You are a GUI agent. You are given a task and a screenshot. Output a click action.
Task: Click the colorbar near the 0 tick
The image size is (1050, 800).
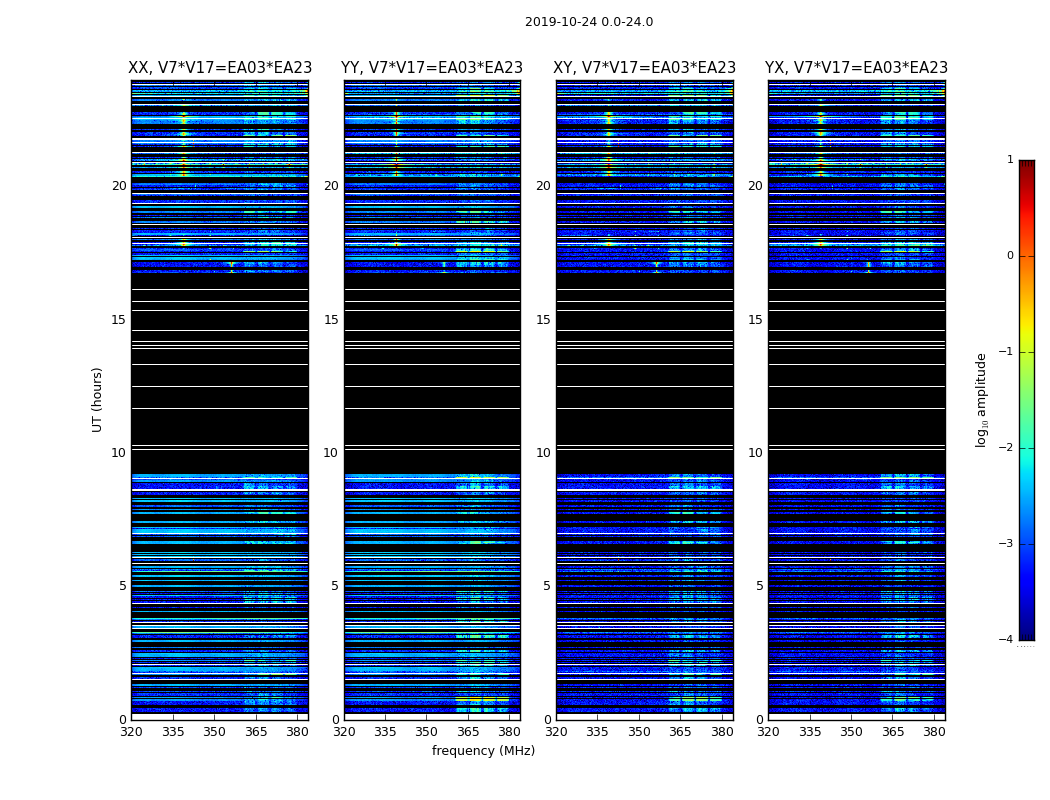click(1027, 256)
